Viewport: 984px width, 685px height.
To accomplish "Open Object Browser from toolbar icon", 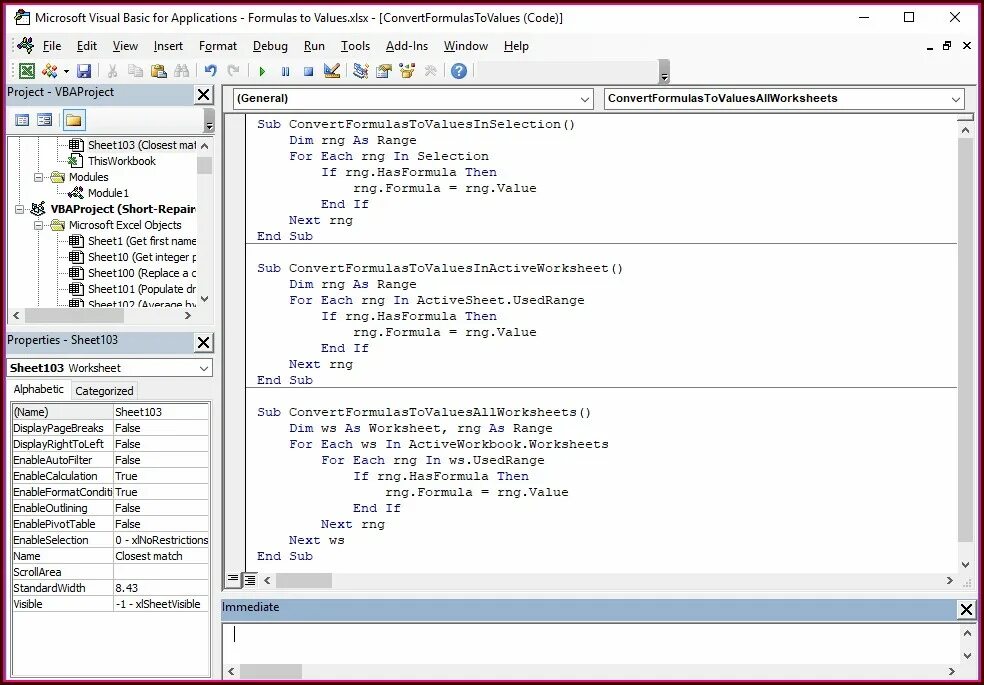I will pos(407,71).
